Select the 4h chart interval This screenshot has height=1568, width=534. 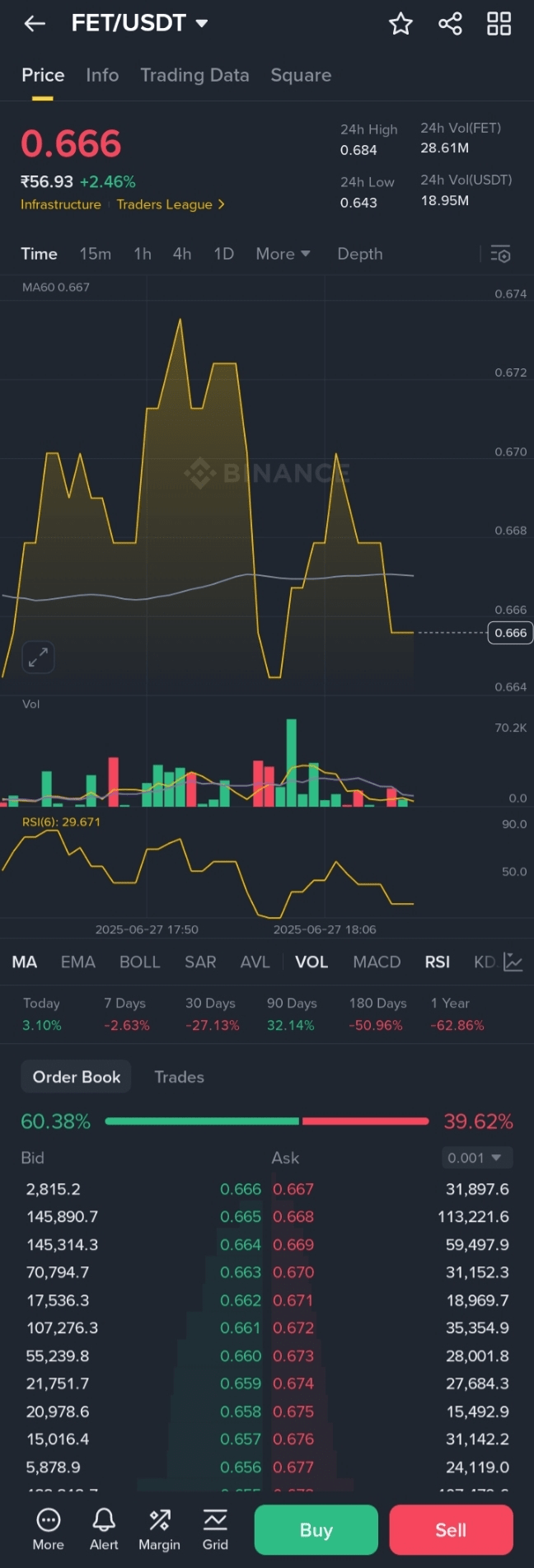(x=182, y=254)
